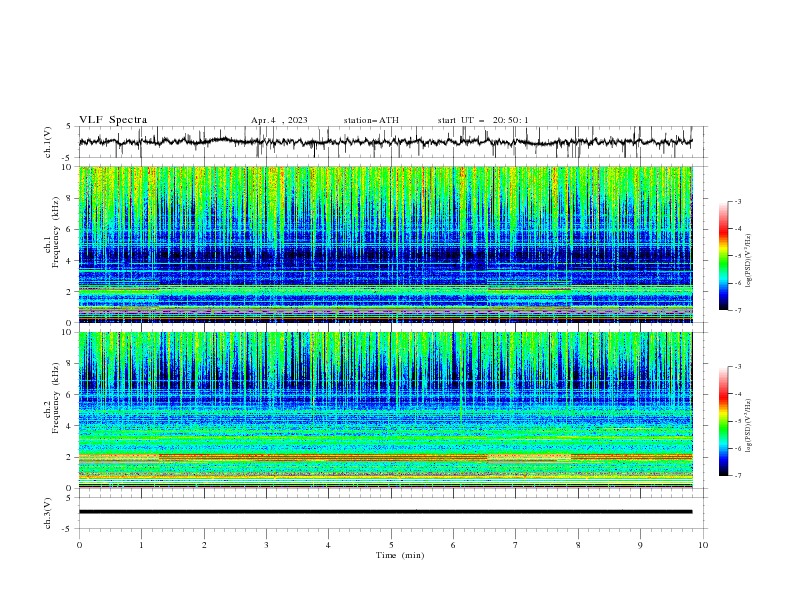Click the "Time (min)" axis label
792x612 pixels.
[x=400, y=555]
